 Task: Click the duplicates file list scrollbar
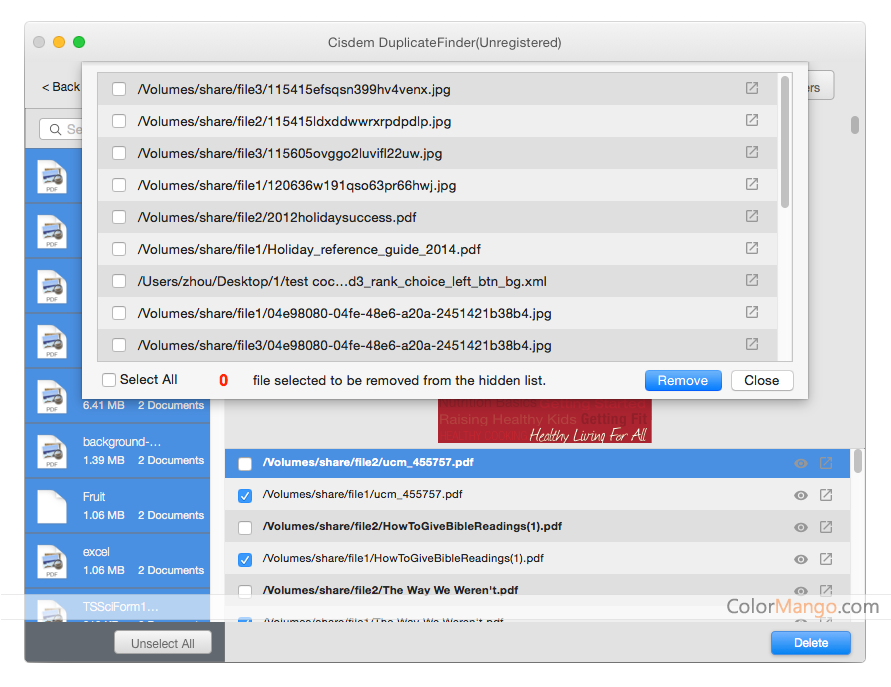click(x=857, y=461)
